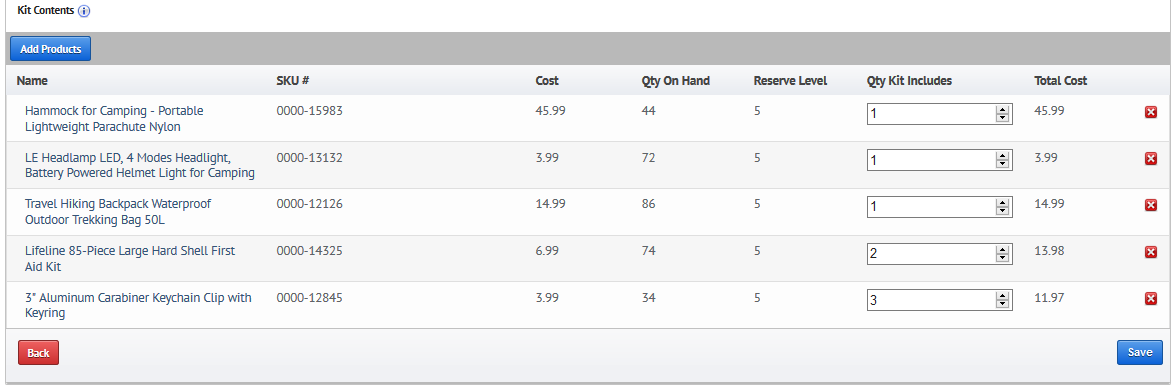Increase the Backpack kit quantity with up arrow

[1002, 203]
